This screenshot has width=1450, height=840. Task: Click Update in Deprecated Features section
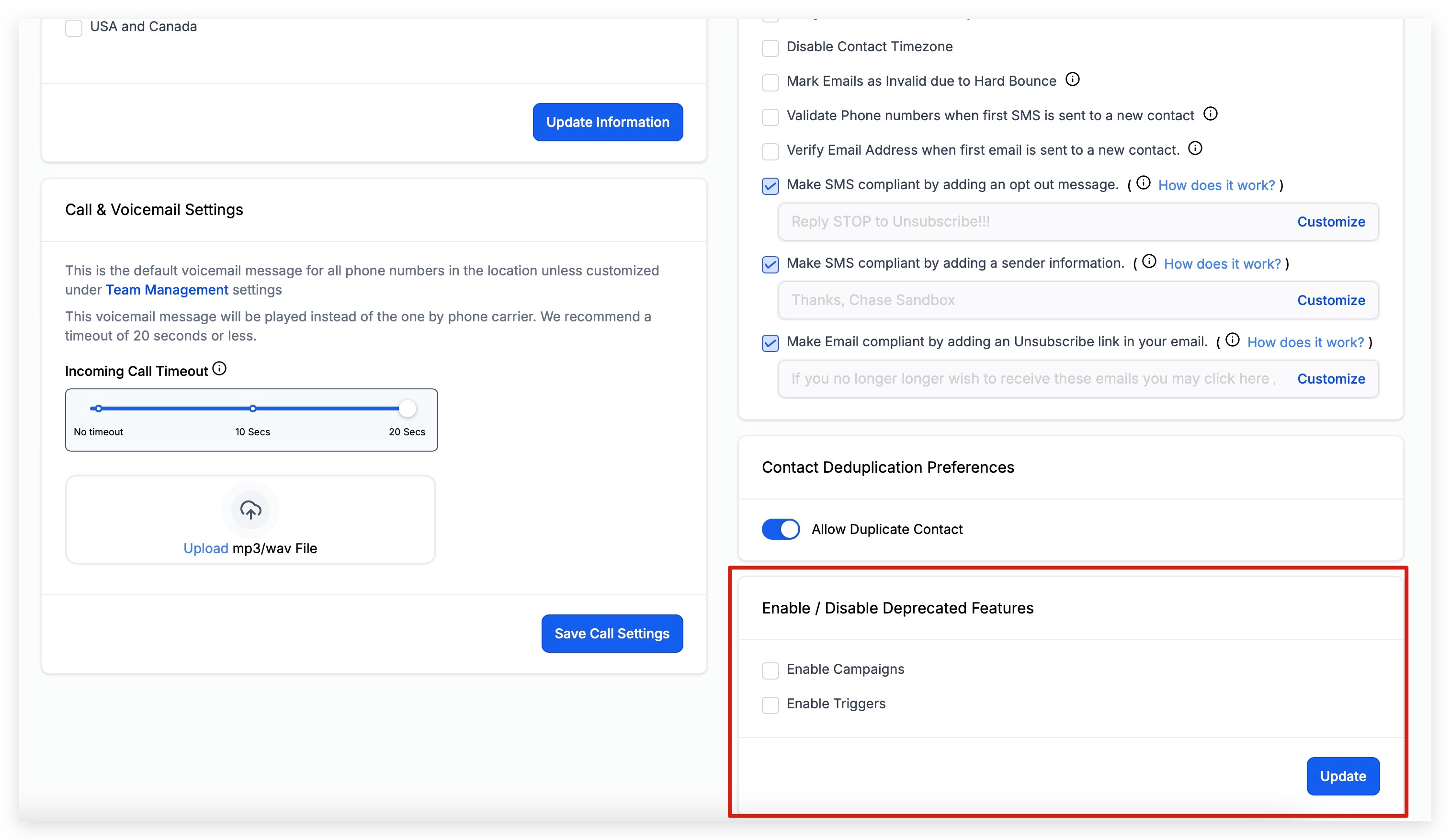click(1343, 776)
